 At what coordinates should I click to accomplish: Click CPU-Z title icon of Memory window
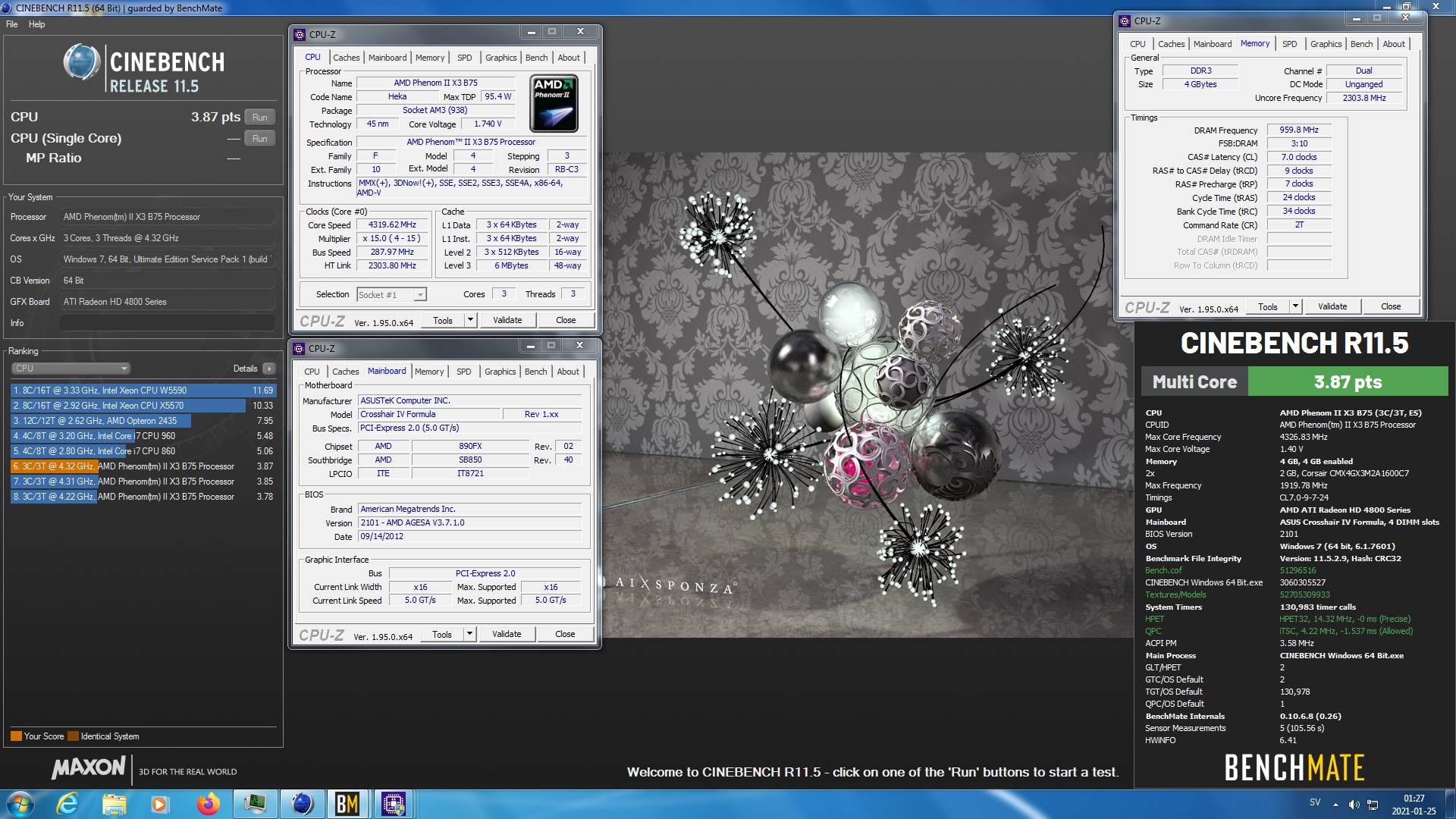1125,21
